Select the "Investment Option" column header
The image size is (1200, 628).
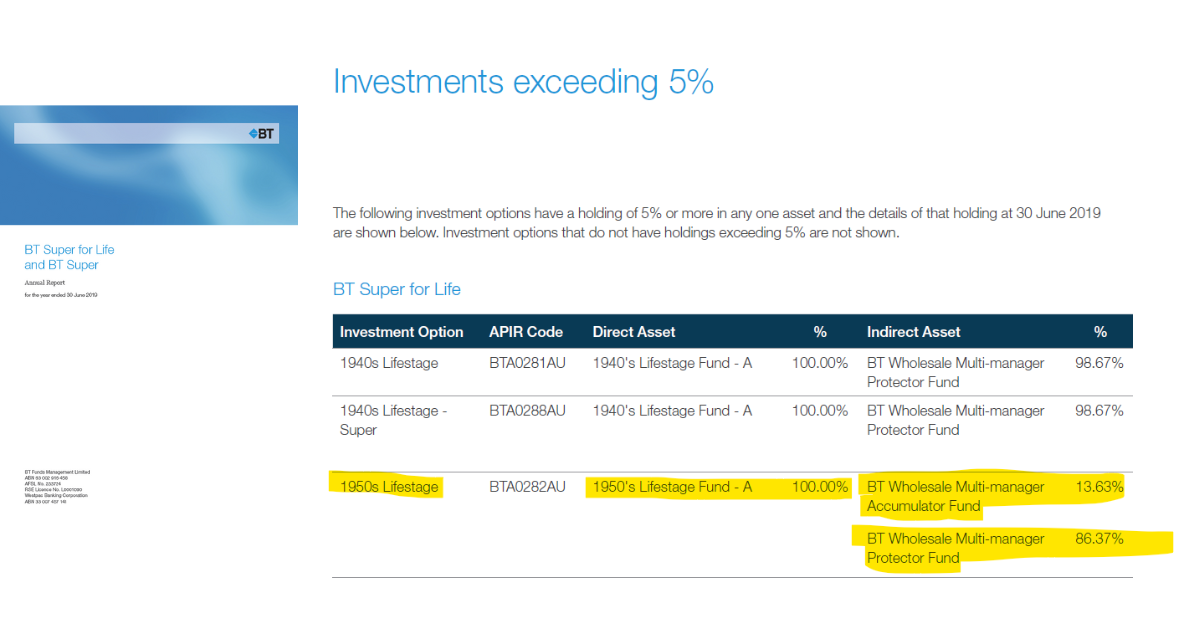point(402,331)
